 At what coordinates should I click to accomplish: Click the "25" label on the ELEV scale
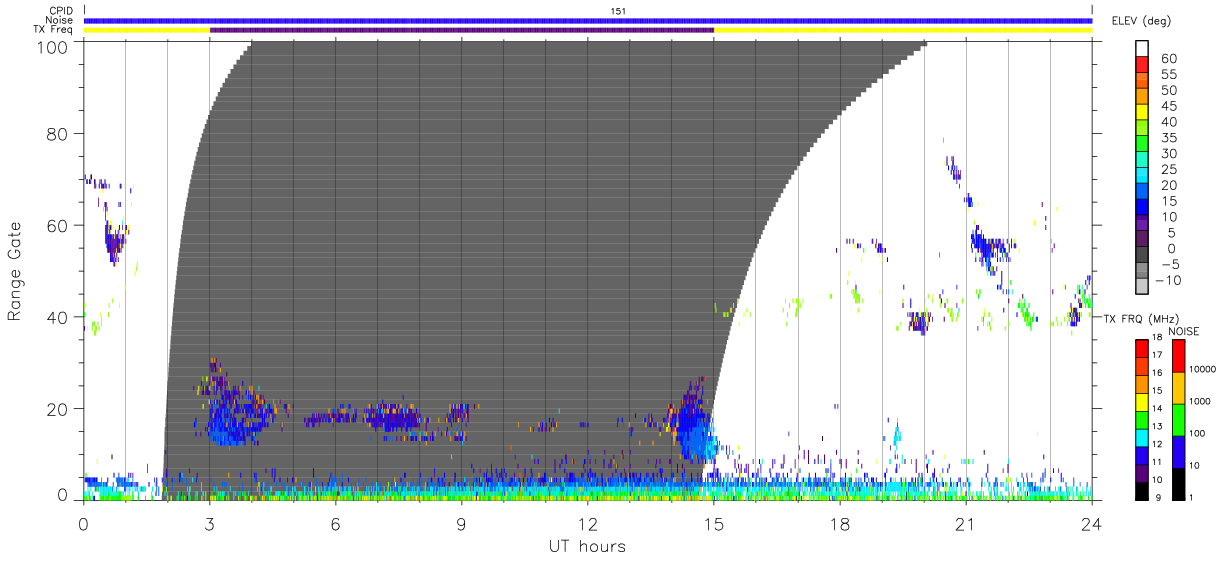click(1168, 170)
